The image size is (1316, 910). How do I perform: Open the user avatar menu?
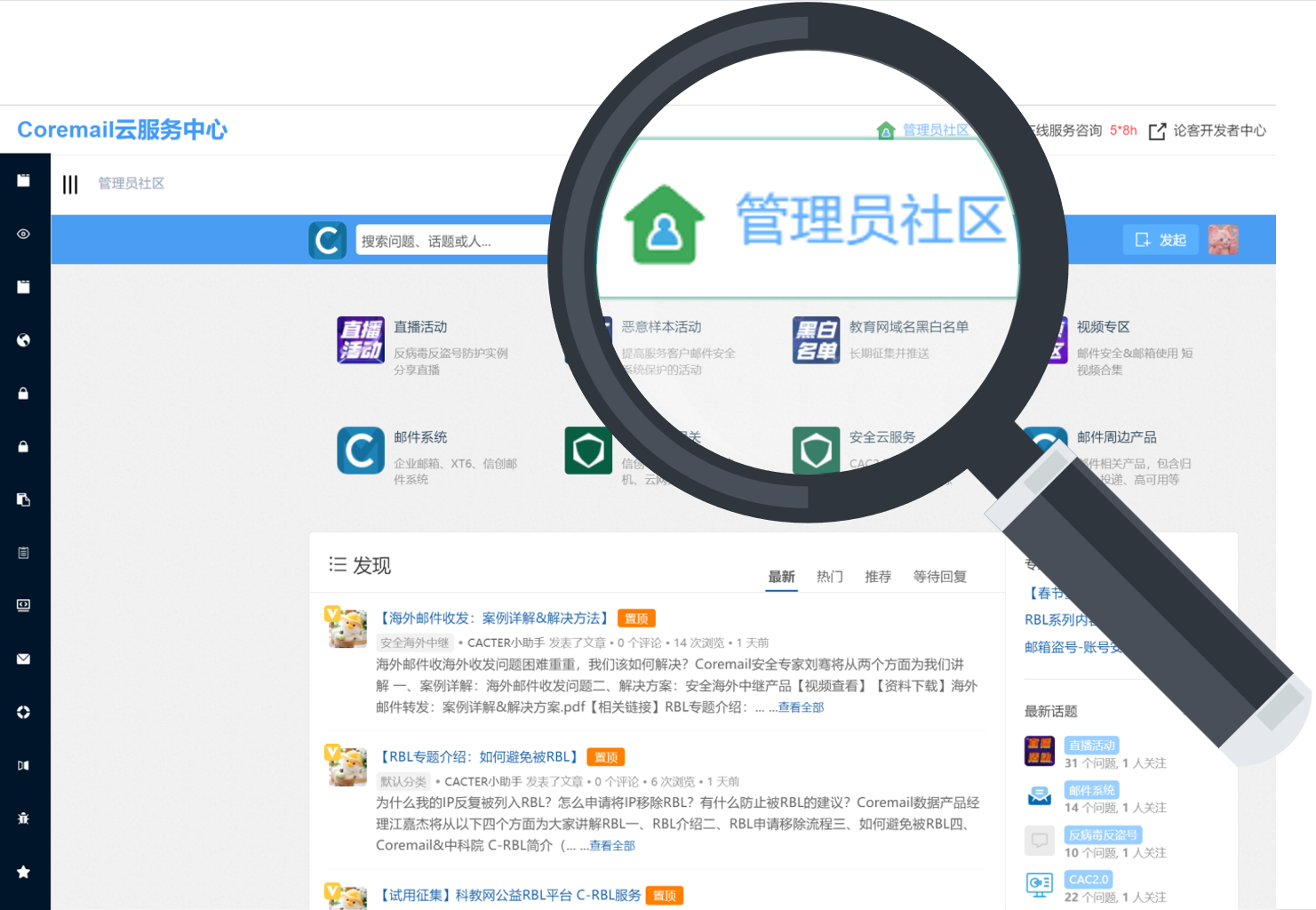point(1223,240)
